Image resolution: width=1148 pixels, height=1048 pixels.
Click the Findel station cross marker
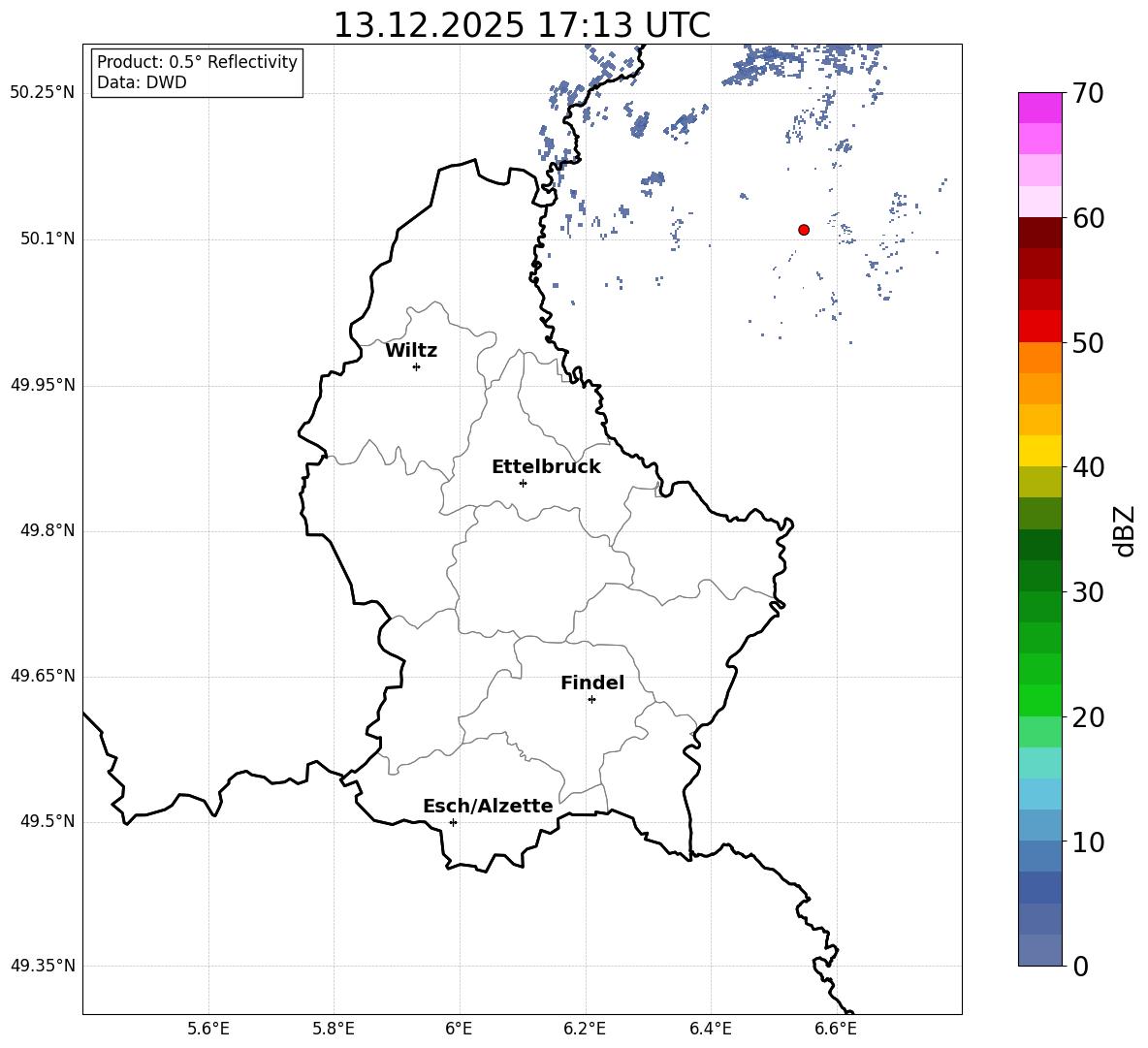click(591, 700)
